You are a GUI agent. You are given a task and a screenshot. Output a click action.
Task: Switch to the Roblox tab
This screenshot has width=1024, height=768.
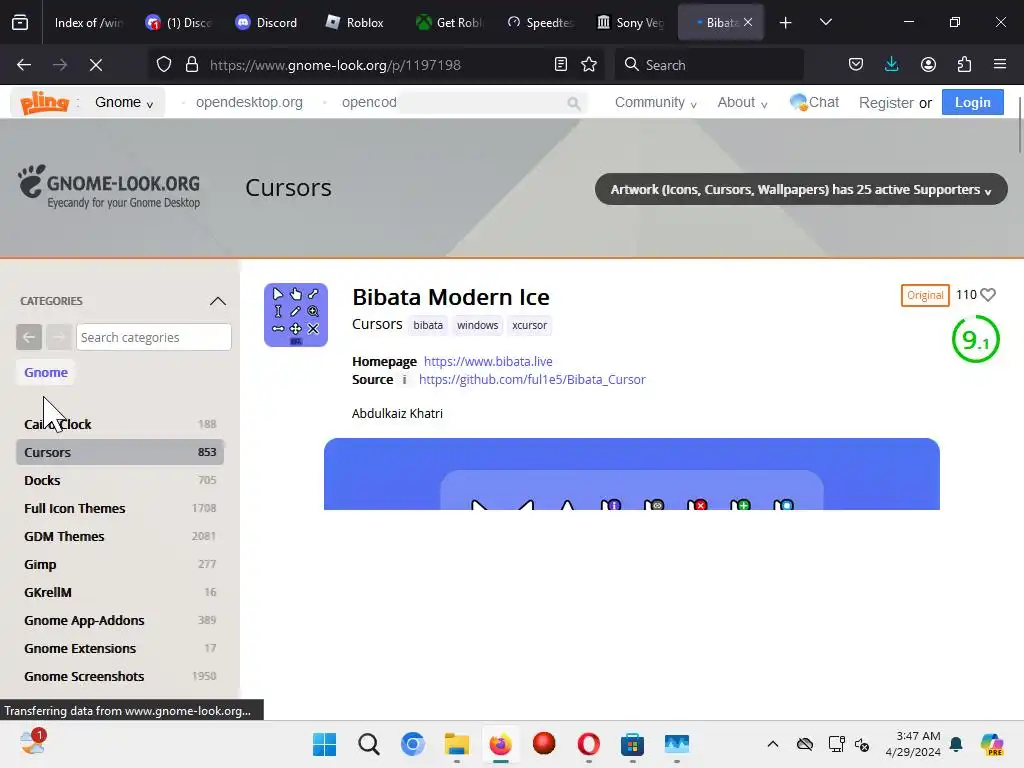355,23
